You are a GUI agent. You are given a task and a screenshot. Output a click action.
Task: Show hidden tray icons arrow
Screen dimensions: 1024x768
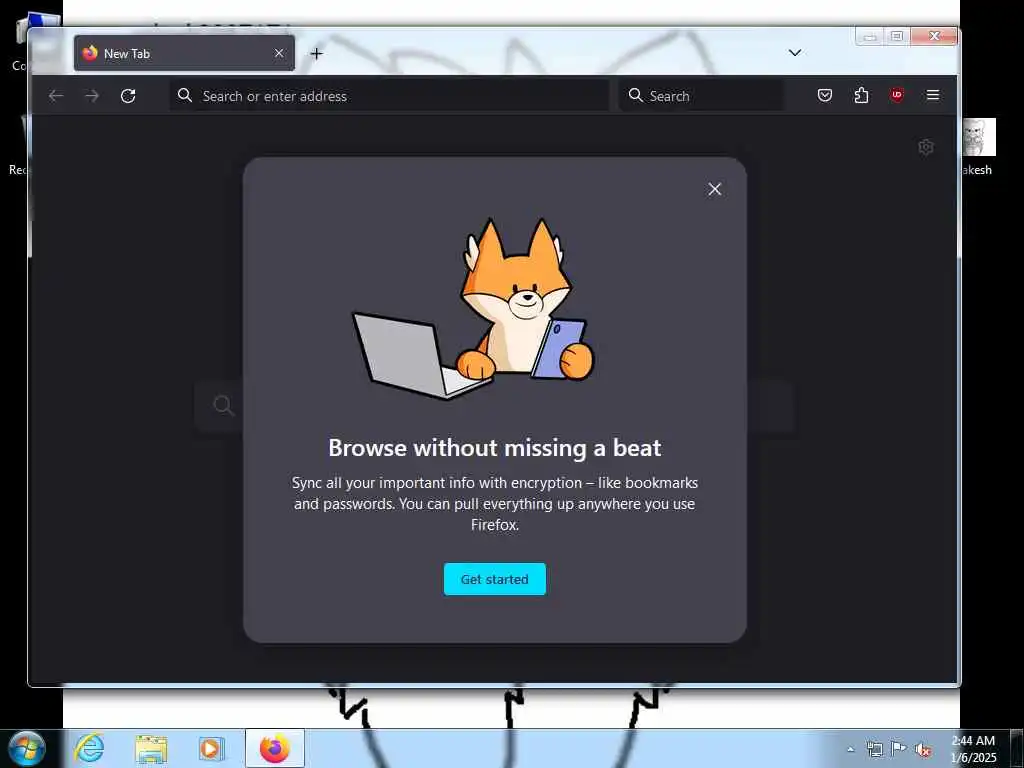click(850, 750)
